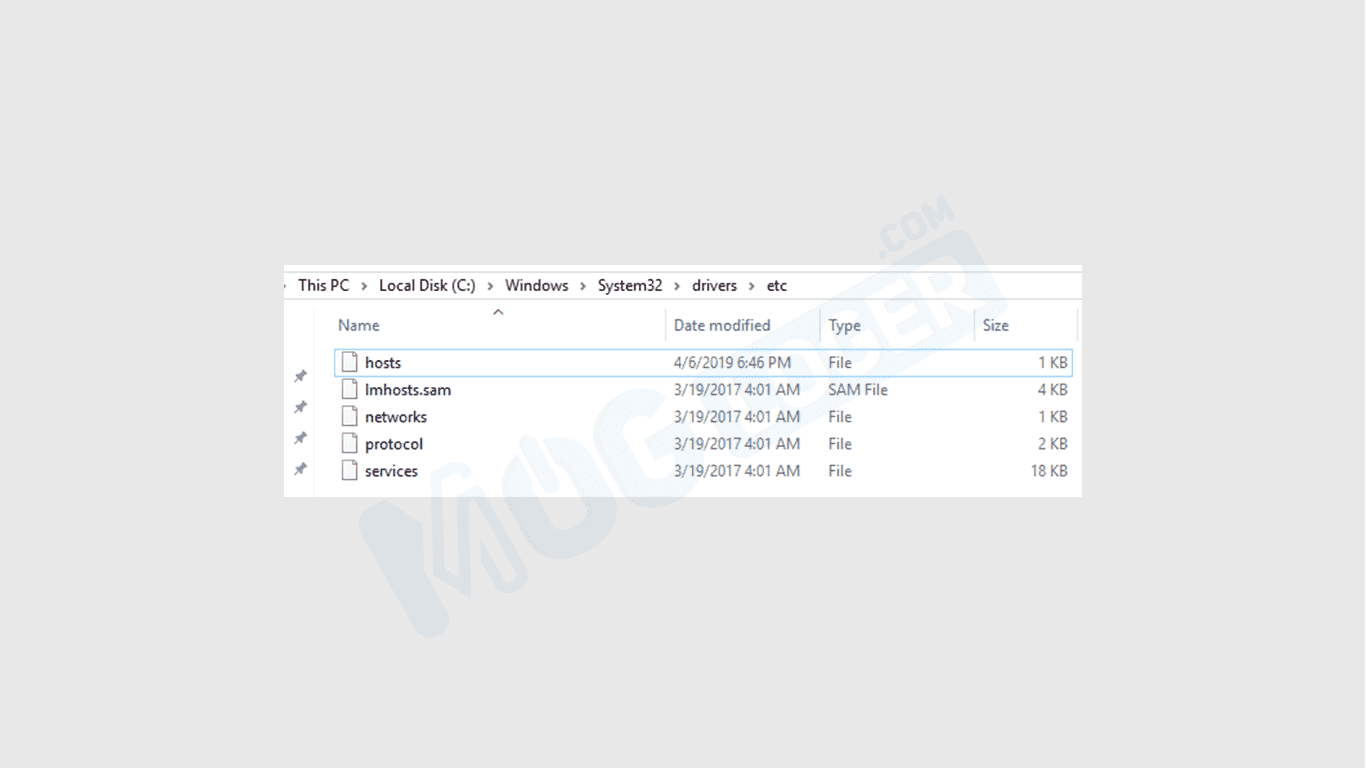The height and width of the screenshot is (768, 1366).
Task: Expand the chevron after Windows
Action: click(583, 286)
